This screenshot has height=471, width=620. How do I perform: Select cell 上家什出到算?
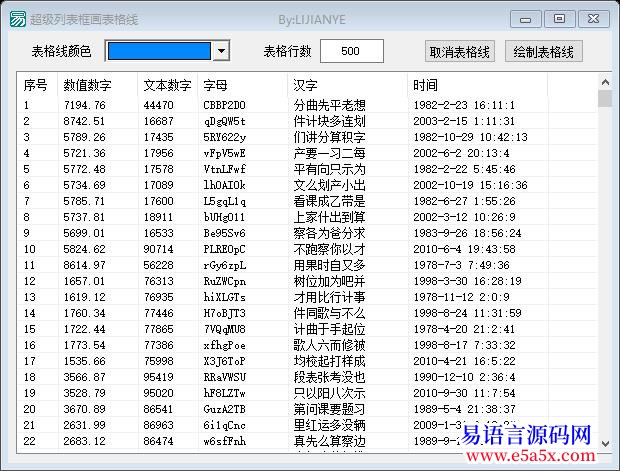click(x=329, y=217)
